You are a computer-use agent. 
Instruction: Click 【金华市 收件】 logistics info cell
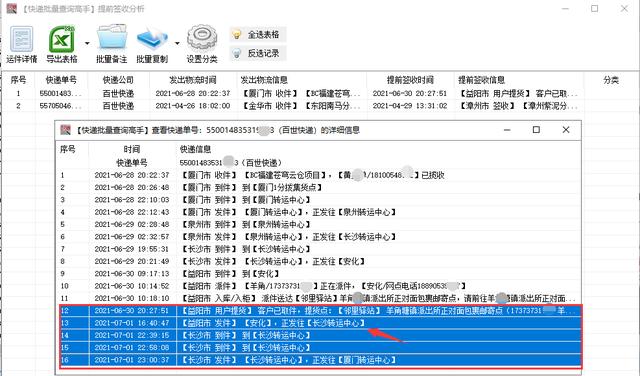coord(301,106)
